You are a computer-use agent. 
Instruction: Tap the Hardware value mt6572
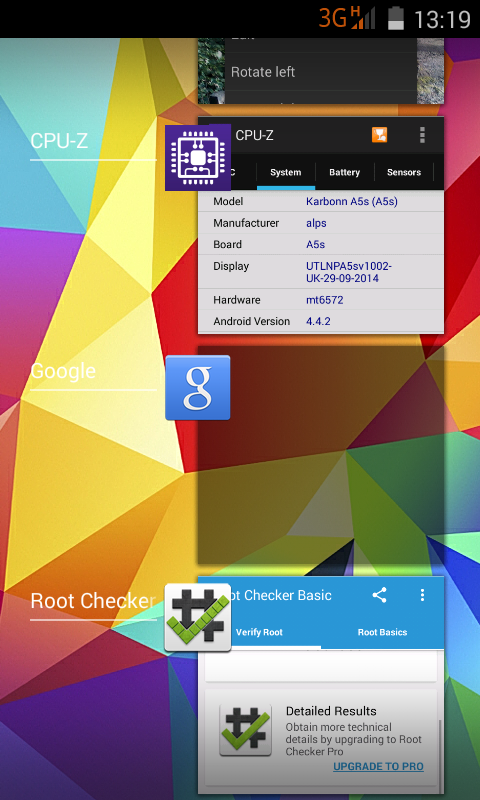click(x=324, y=300)
